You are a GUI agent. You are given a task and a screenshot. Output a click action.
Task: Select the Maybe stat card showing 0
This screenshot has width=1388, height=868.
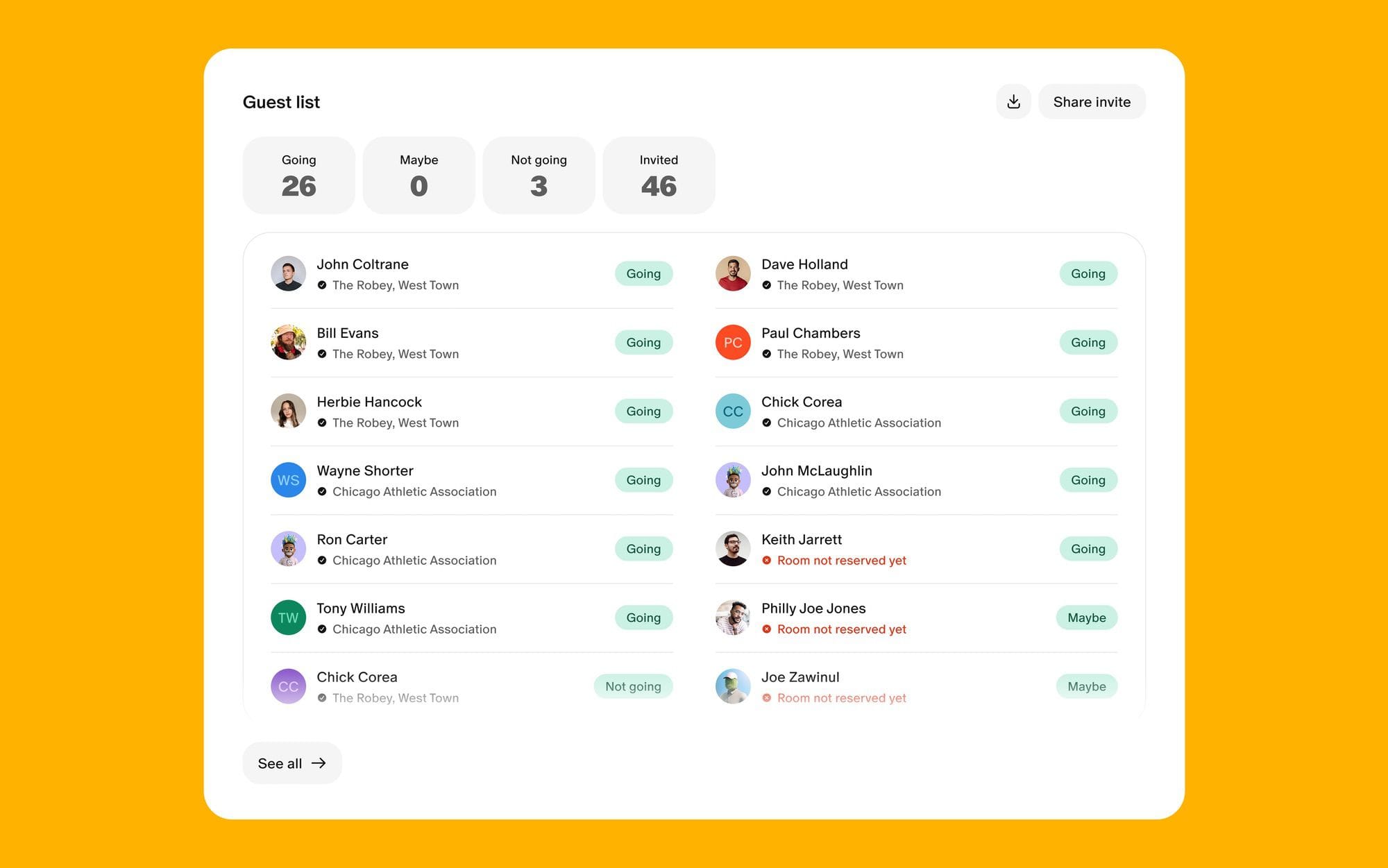pyautogui.click(x=419, y=176)
